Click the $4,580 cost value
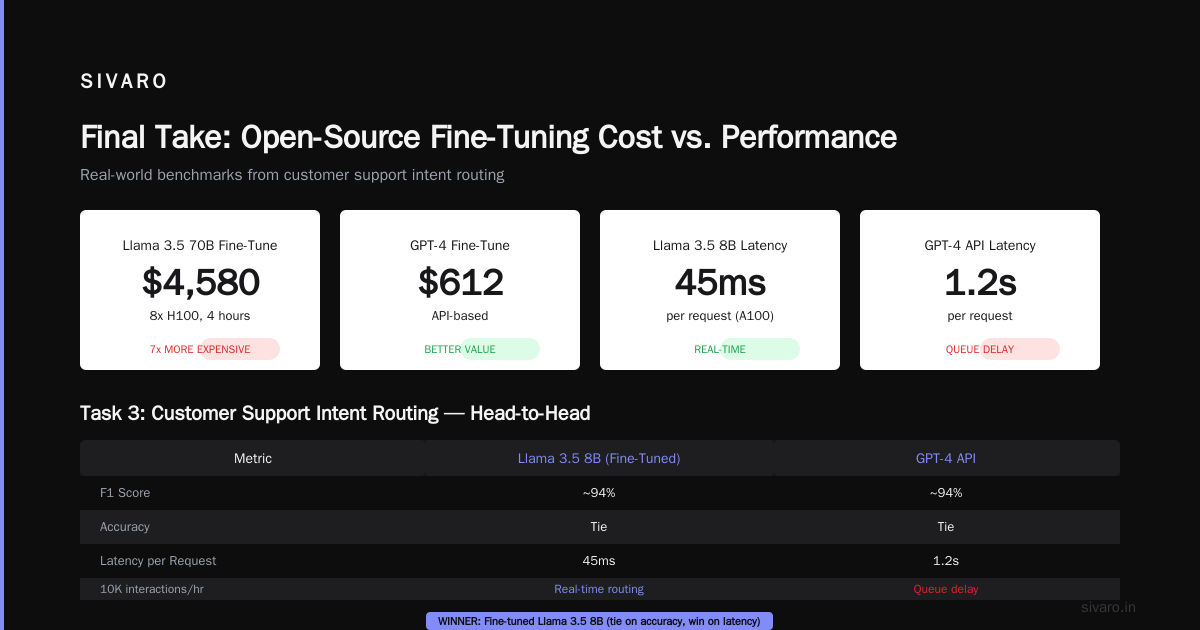This screenshot has width=1200, height=630. 200,282
